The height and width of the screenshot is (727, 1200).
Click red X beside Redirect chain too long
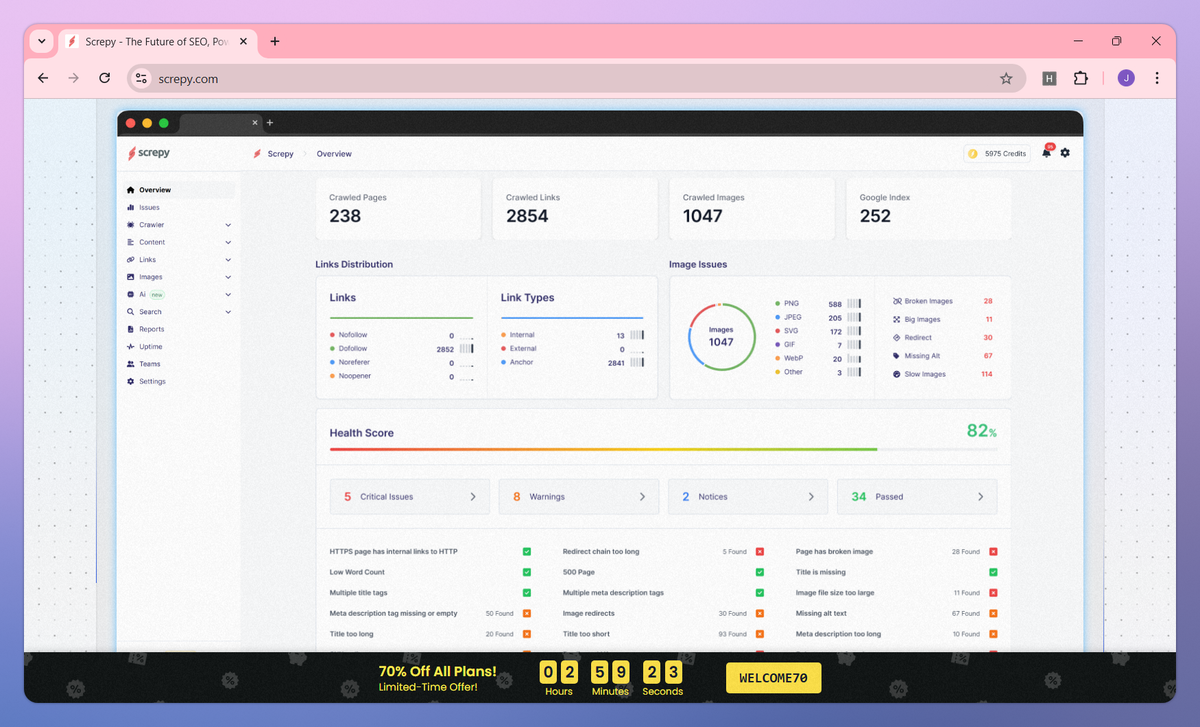pos(760,552)
